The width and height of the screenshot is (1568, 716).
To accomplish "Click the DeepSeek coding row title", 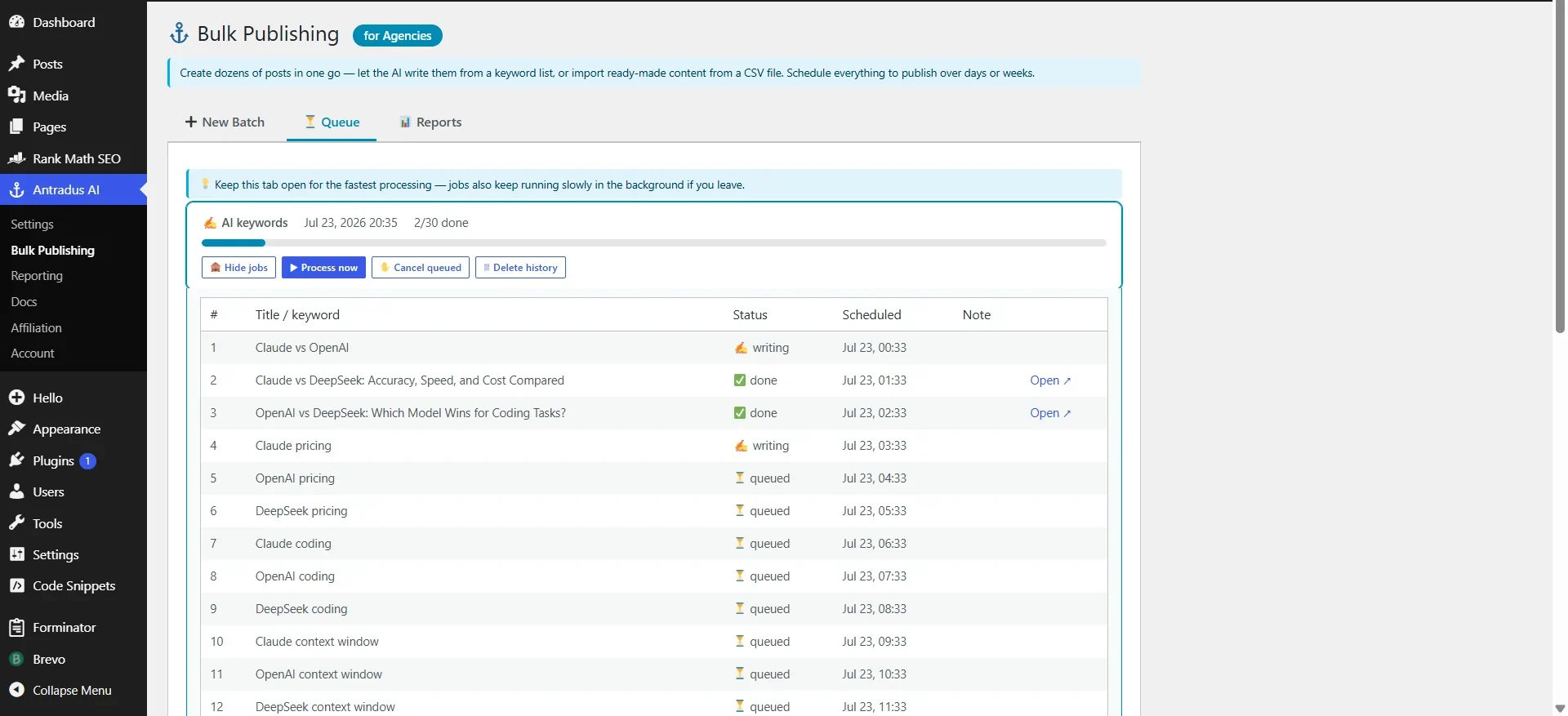I will (x=301, y=609).
